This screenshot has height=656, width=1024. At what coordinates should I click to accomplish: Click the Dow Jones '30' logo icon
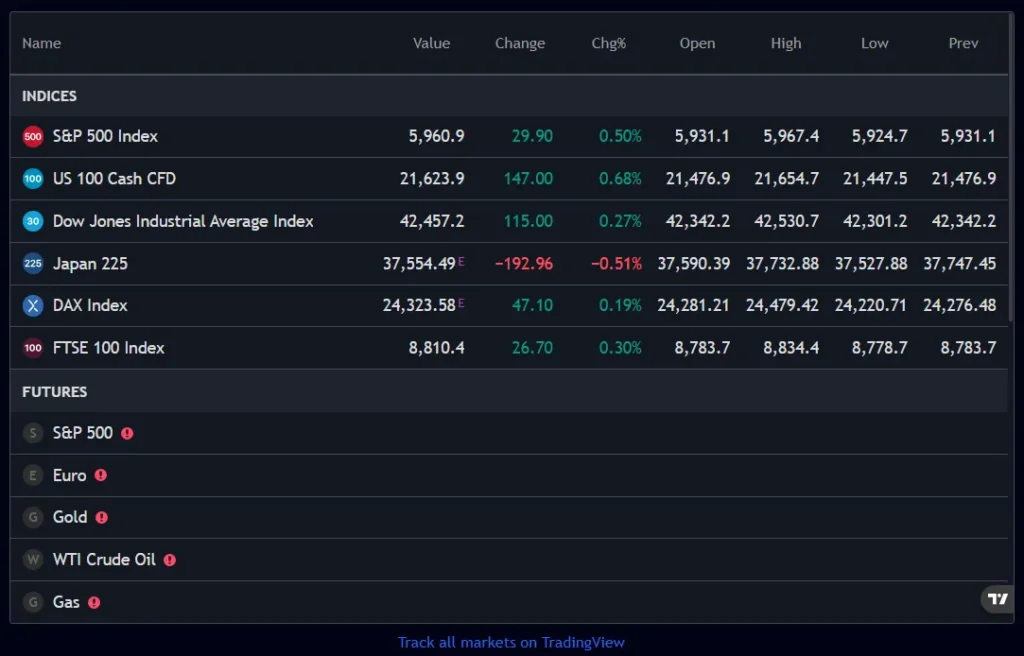pos(31,221)
